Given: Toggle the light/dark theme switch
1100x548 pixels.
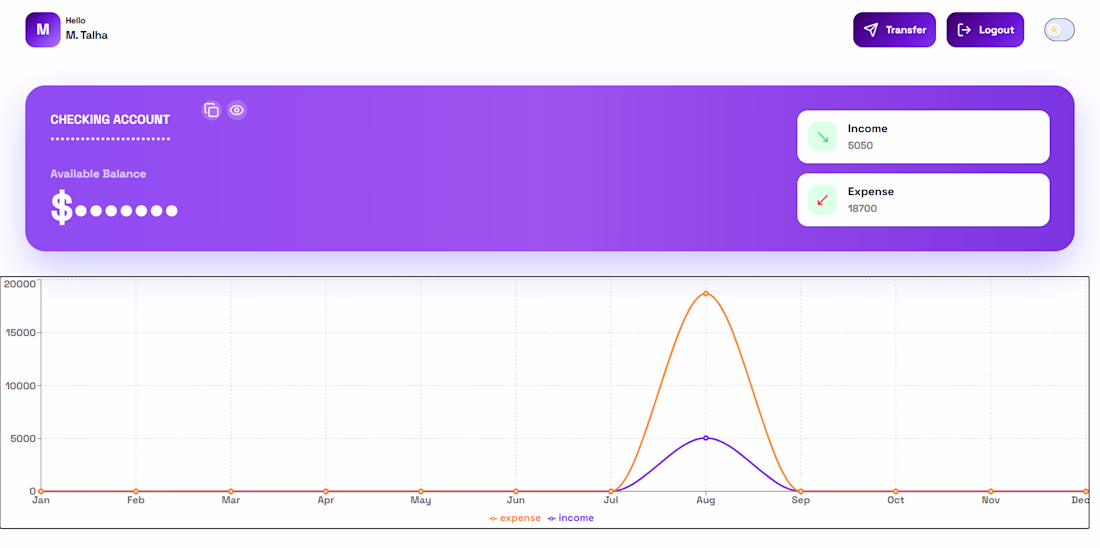Looking at the screenshot, I should pyautogui.click(x=1059, y=29).
